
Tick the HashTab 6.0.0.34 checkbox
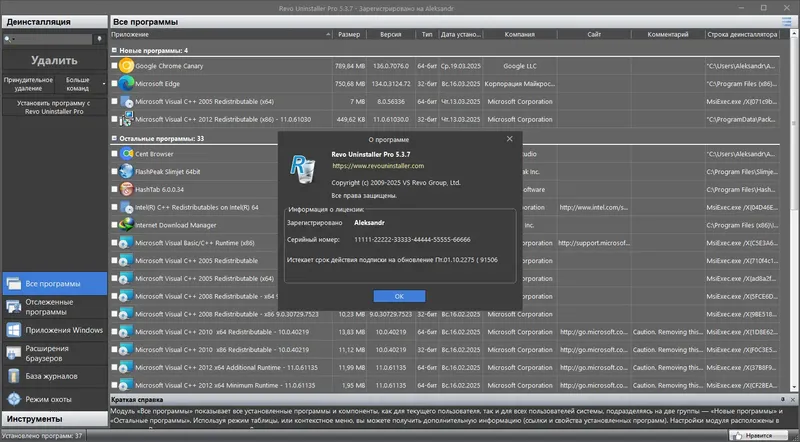(114, 189)
